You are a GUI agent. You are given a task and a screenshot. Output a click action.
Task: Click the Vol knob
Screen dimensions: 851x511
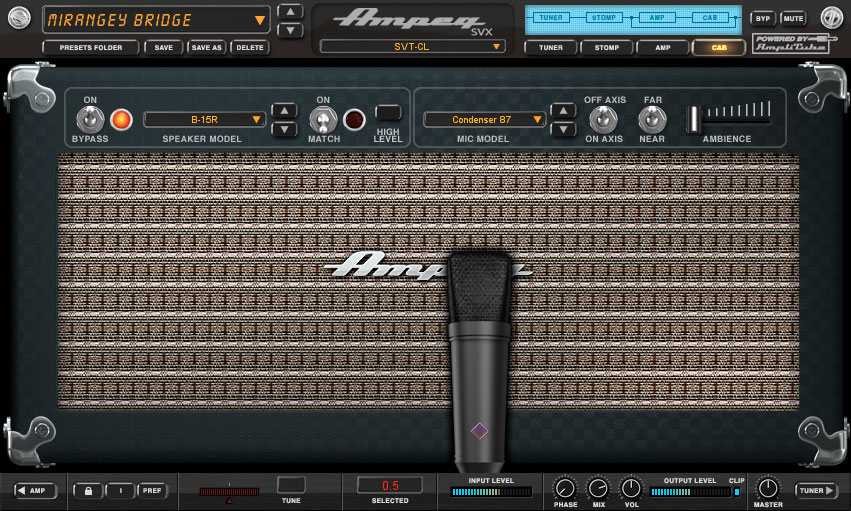pos(631,488)
